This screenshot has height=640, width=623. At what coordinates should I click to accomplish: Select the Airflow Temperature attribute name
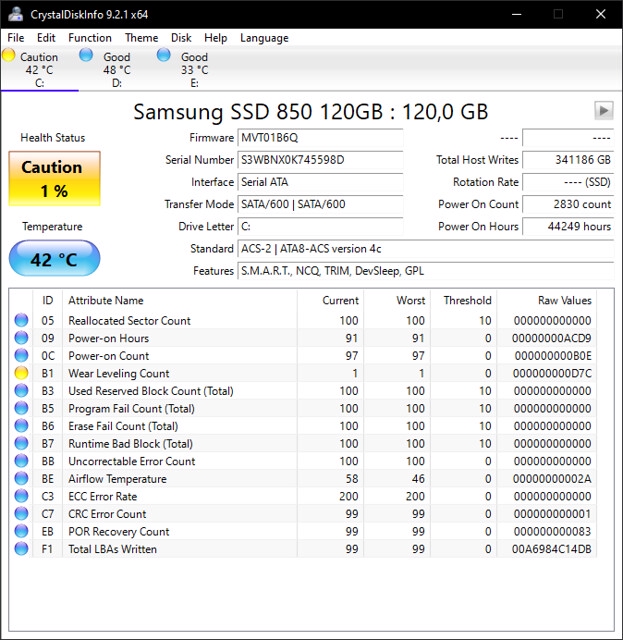tap(117, 478)
